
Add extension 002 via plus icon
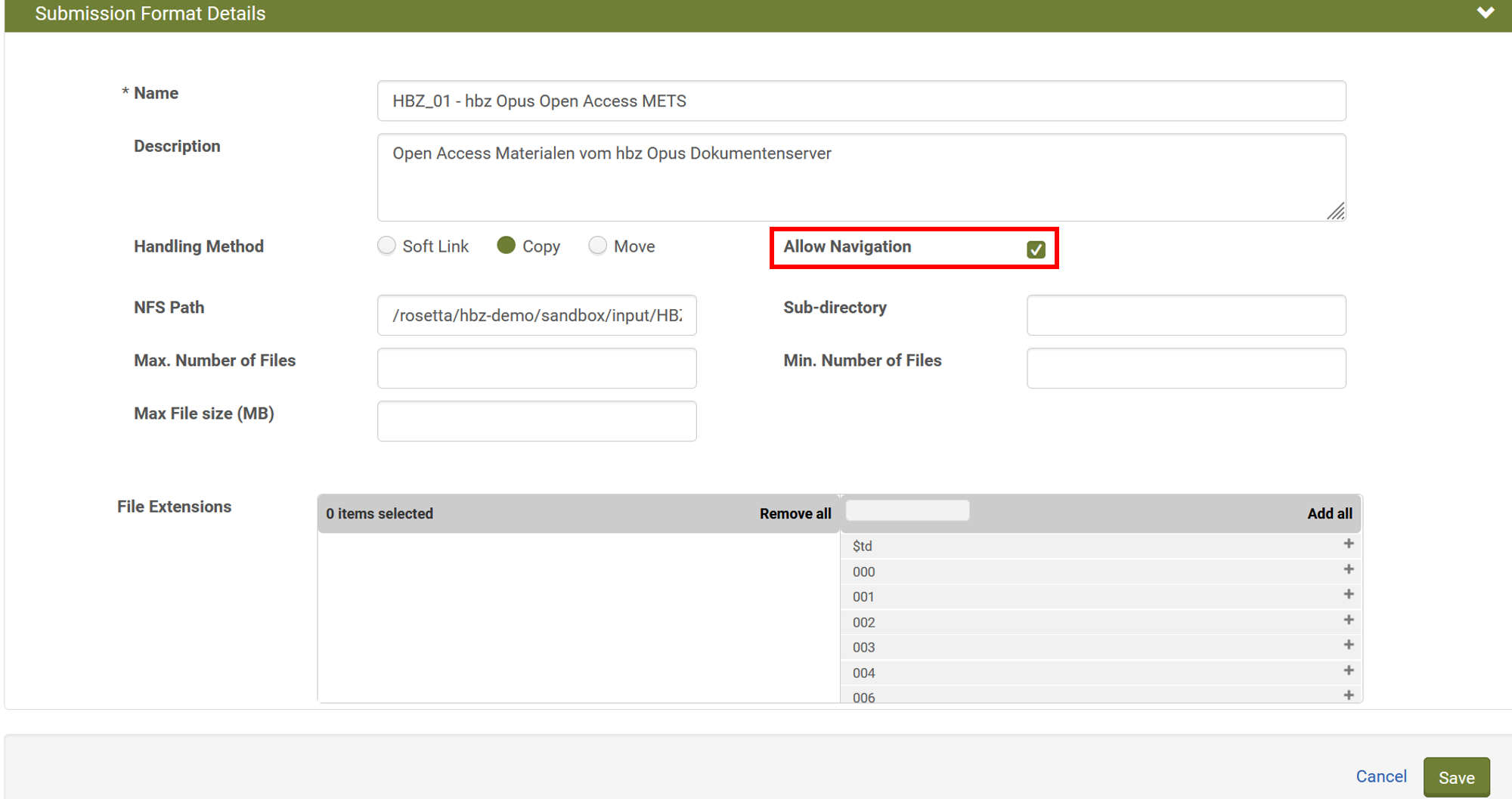point(1348,621)
